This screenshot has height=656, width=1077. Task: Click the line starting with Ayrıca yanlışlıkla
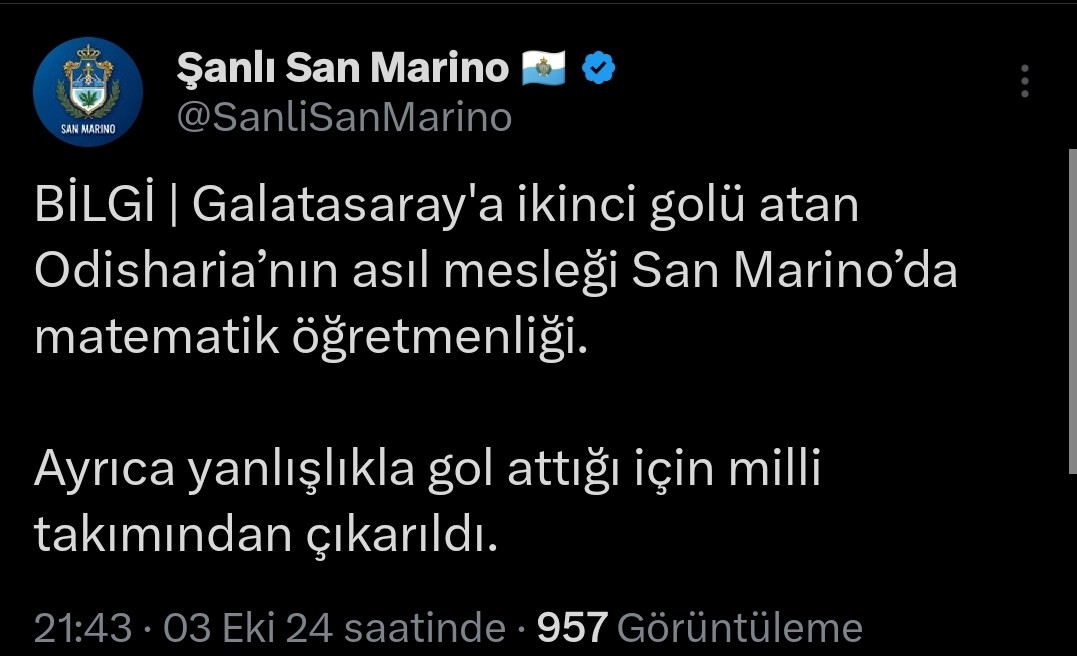pyautogui.click(x=427, y=469)
